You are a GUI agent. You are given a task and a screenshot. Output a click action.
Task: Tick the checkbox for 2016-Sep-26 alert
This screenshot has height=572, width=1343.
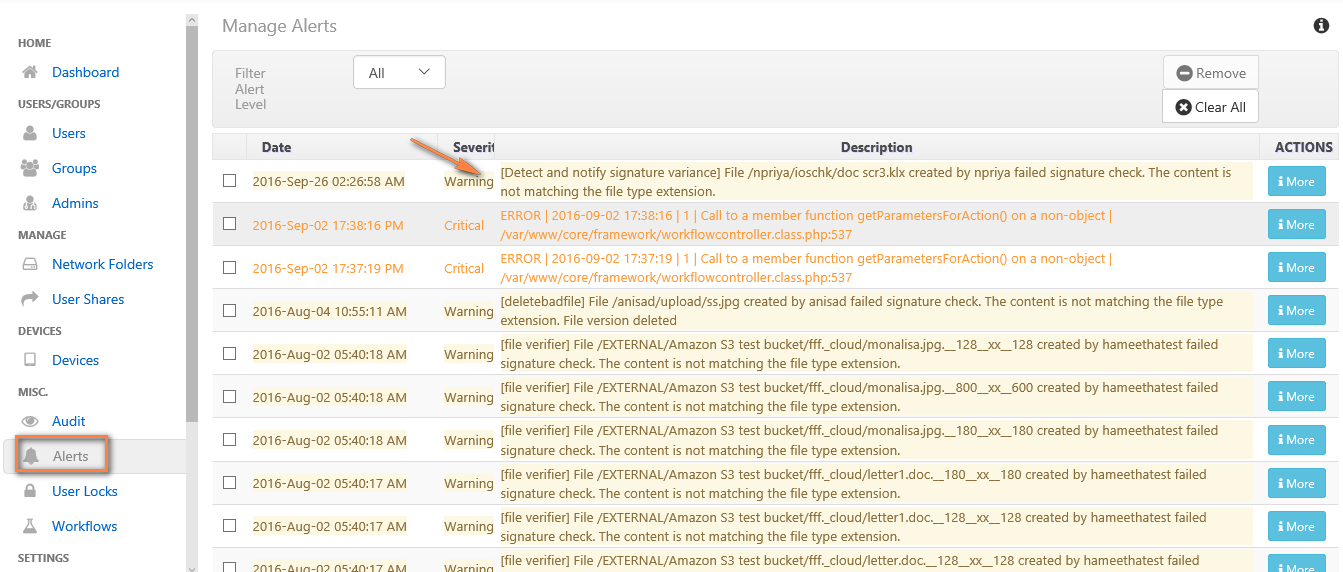pyautogui.click(x=230, y=181)
